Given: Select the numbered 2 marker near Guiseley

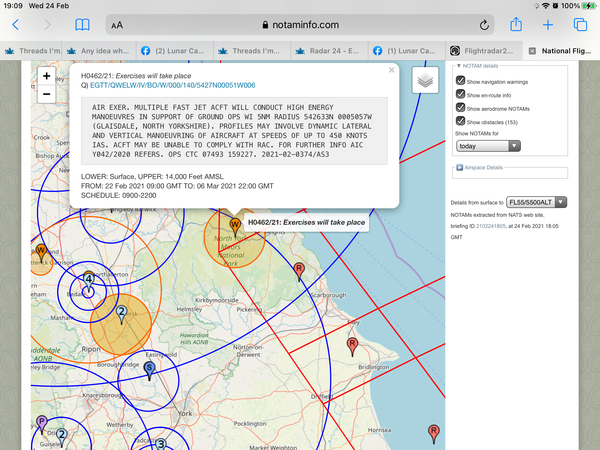Looking at the screenshot, I should (x=62, y=437).
